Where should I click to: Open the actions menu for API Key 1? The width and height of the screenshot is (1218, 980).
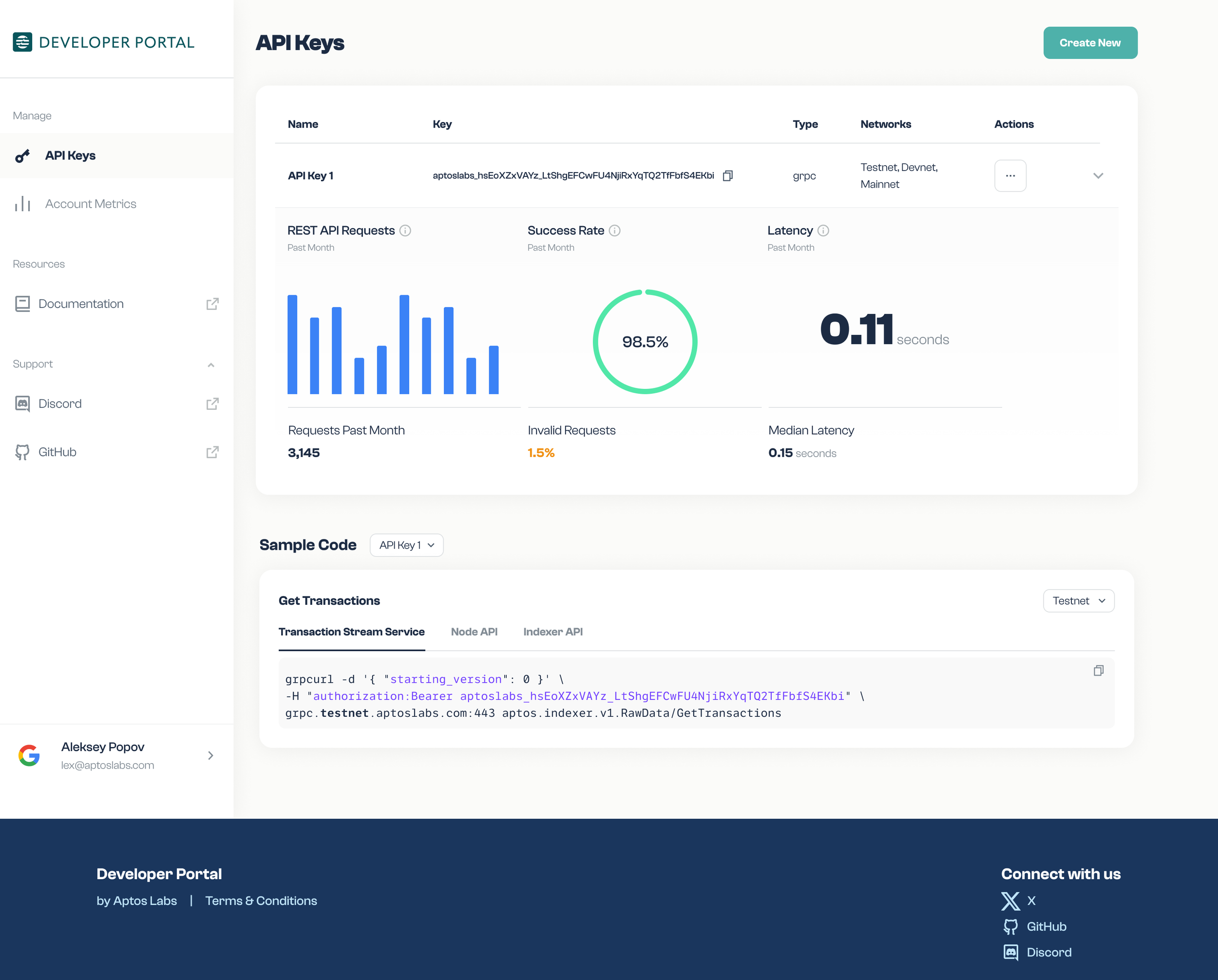[1010, 176]
